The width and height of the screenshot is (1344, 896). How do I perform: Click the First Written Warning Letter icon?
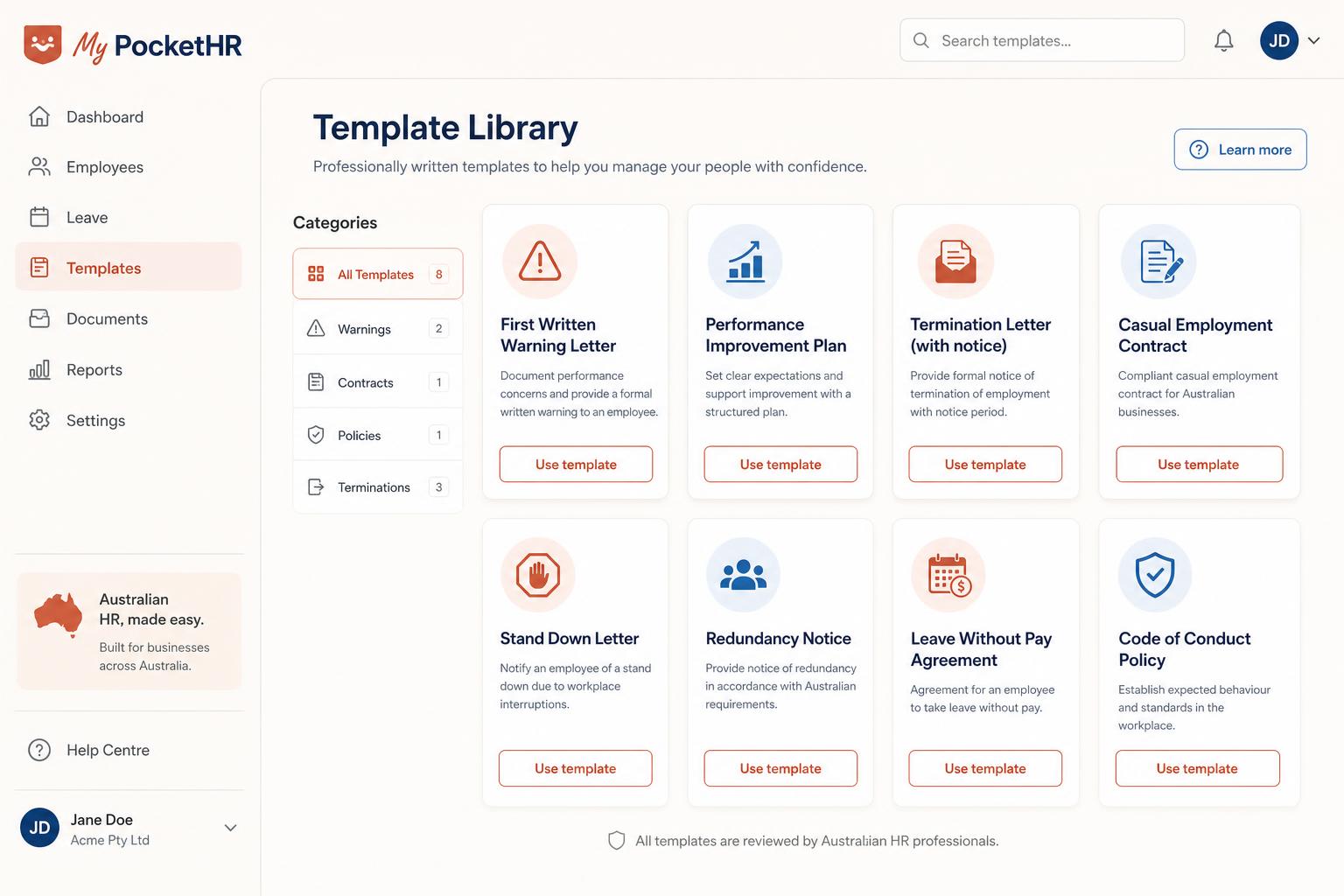[540, 262]
